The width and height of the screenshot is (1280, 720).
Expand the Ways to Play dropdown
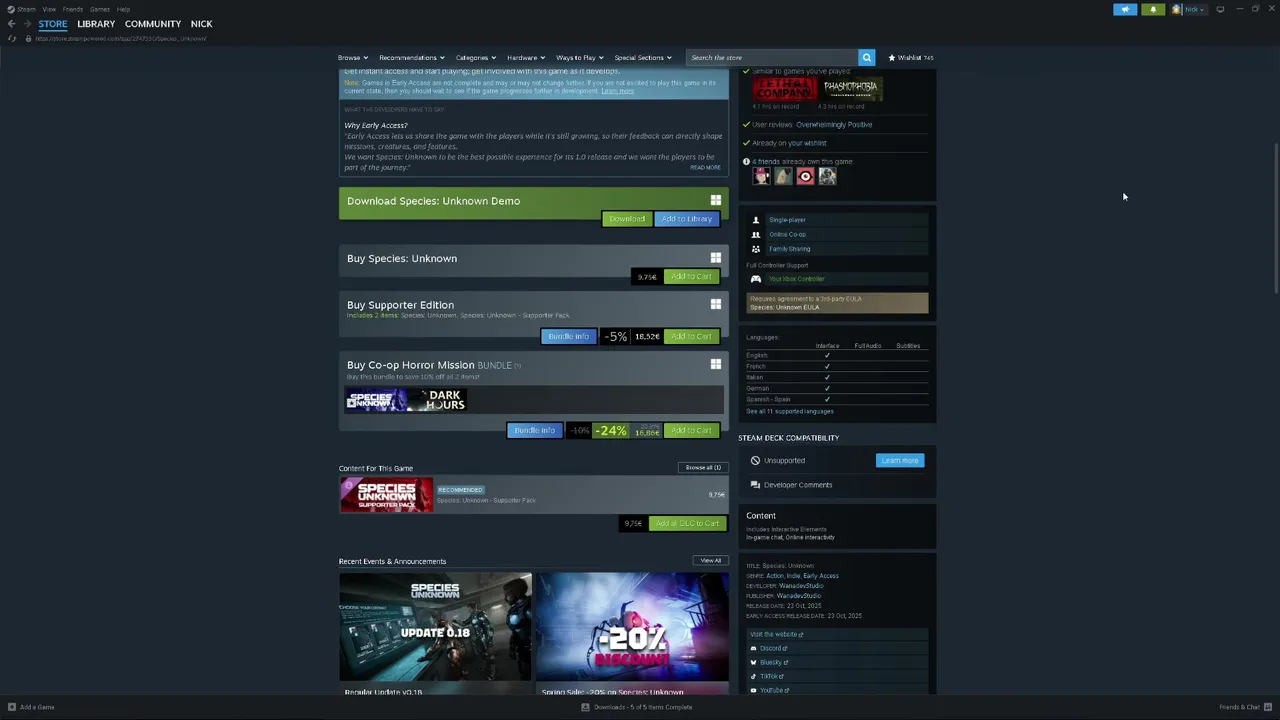pos(579,57)
